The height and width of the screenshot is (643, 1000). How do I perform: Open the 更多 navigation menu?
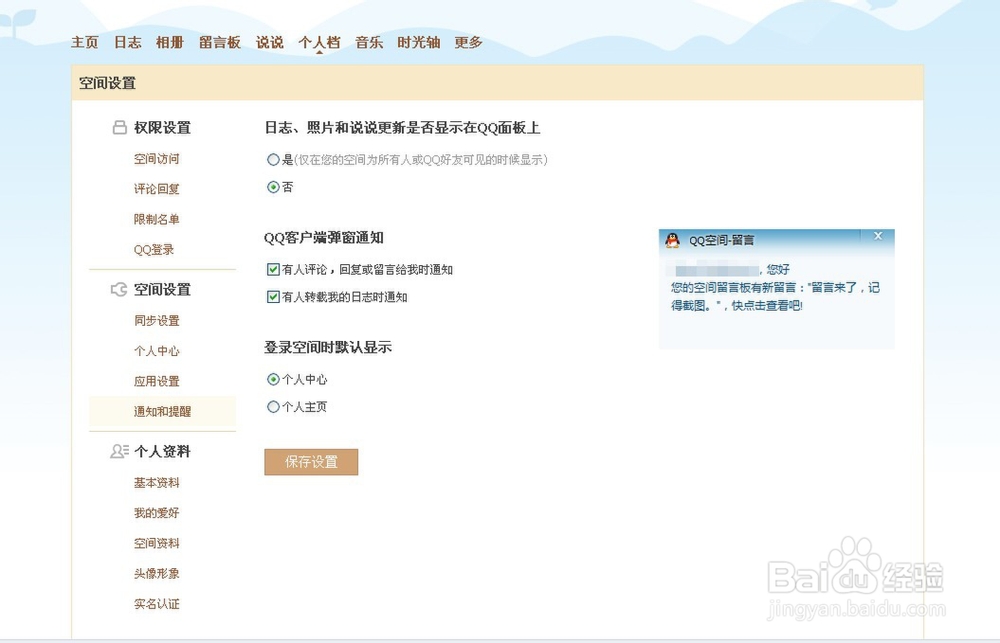(468, 42)
